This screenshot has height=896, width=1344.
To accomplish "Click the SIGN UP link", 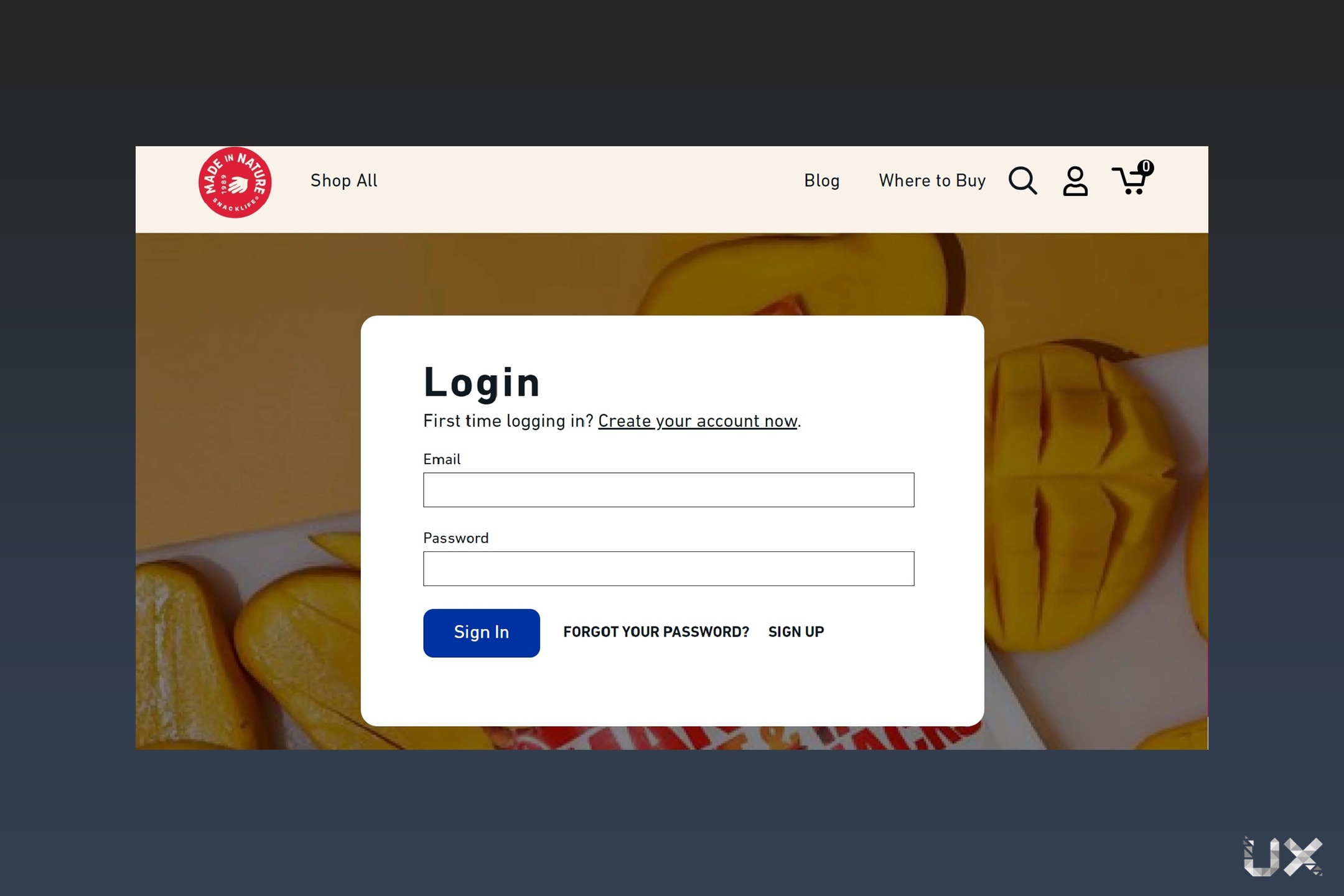I will (x=796, y=632).
